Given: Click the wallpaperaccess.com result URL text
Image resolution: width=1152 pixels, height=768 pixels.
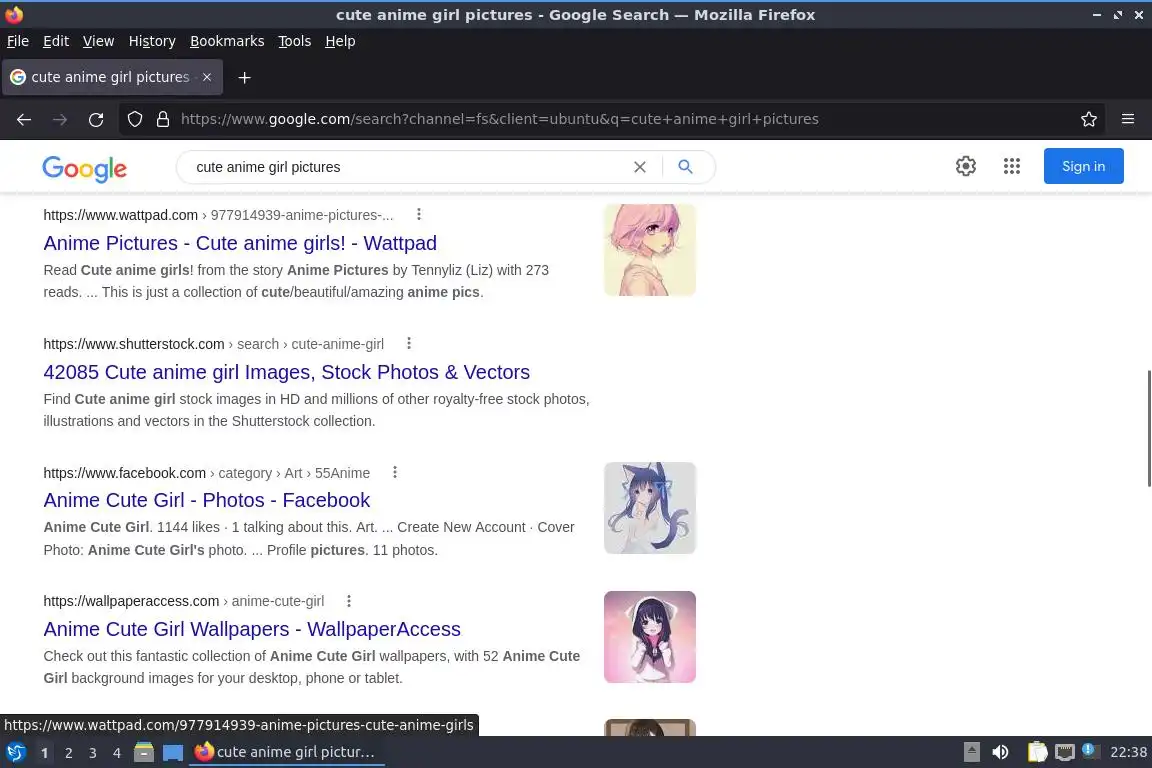Looking at the screenshot, I should pyautogui.click(x=184, y=601).
